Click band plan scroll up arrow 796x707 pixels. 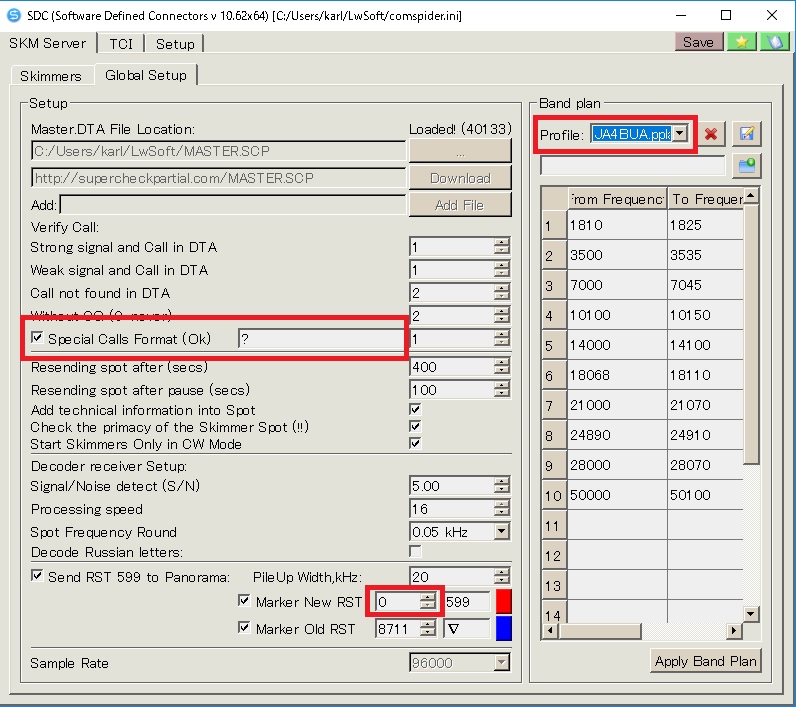(751, 195)
